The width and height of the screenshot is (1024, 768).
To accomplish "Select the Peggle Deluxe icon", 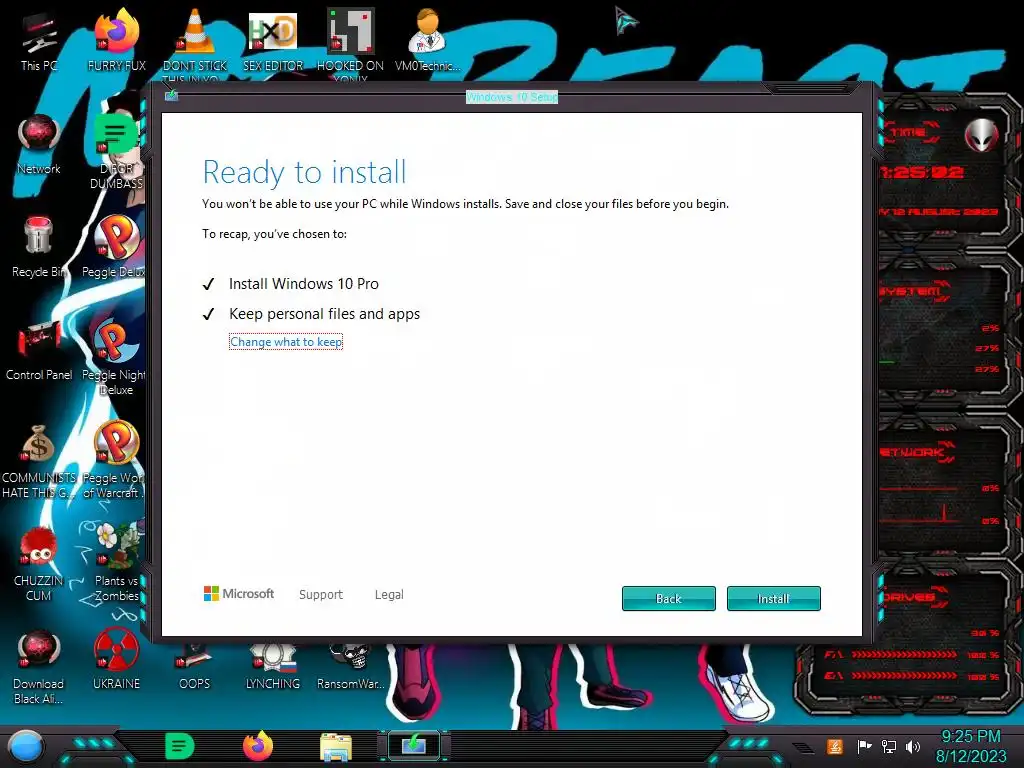I will click(115, 247).
